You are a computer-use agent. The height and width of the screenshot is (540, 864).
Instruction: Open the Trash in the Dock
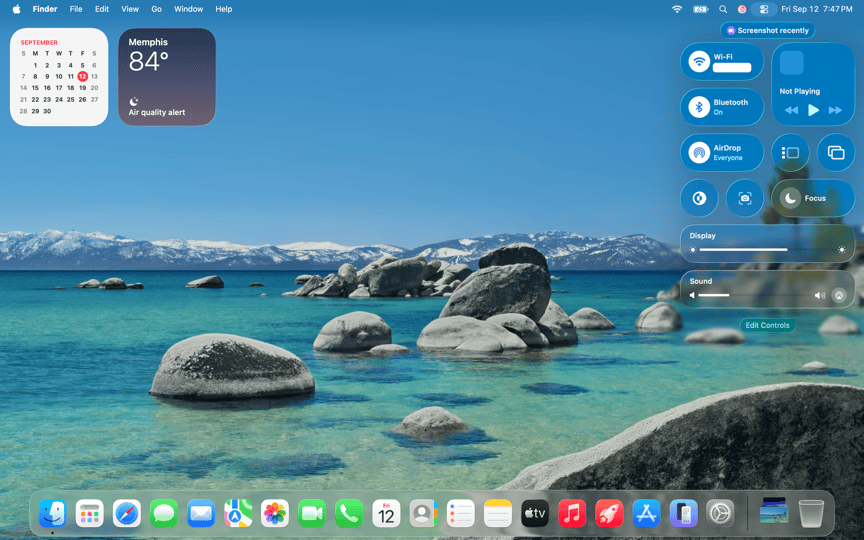(x=811, y=514)
